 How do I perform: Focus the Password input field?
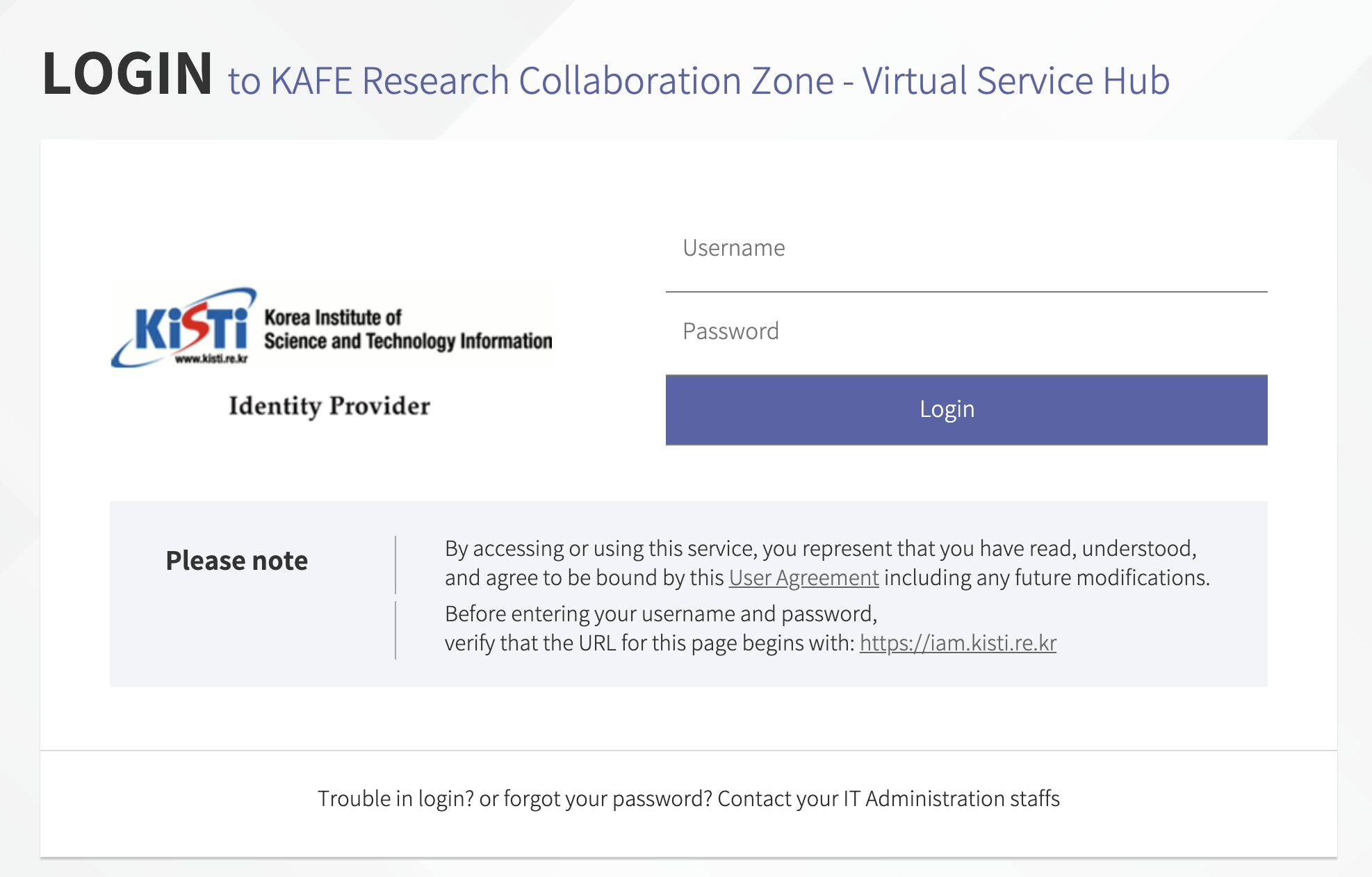(966, 331)
